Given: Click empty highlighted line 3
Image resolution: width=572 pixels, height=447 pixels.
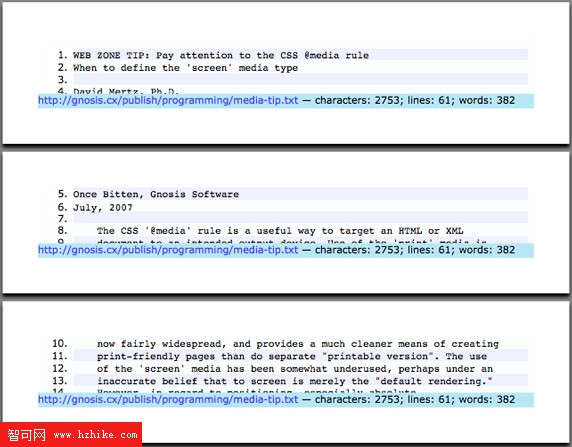Looking at the screenshot, I should (x=300, y=79).
